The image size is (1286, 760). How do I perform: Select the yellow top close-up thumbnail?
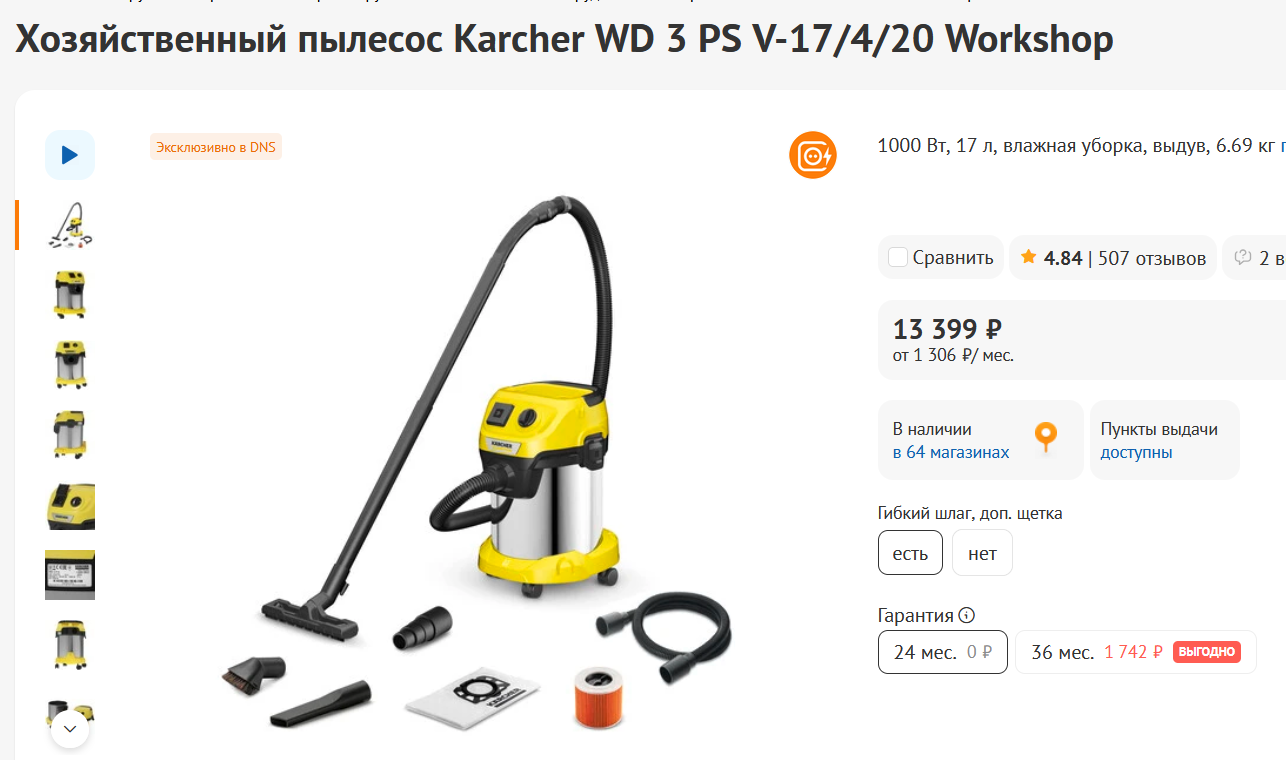tap(70, 505)
